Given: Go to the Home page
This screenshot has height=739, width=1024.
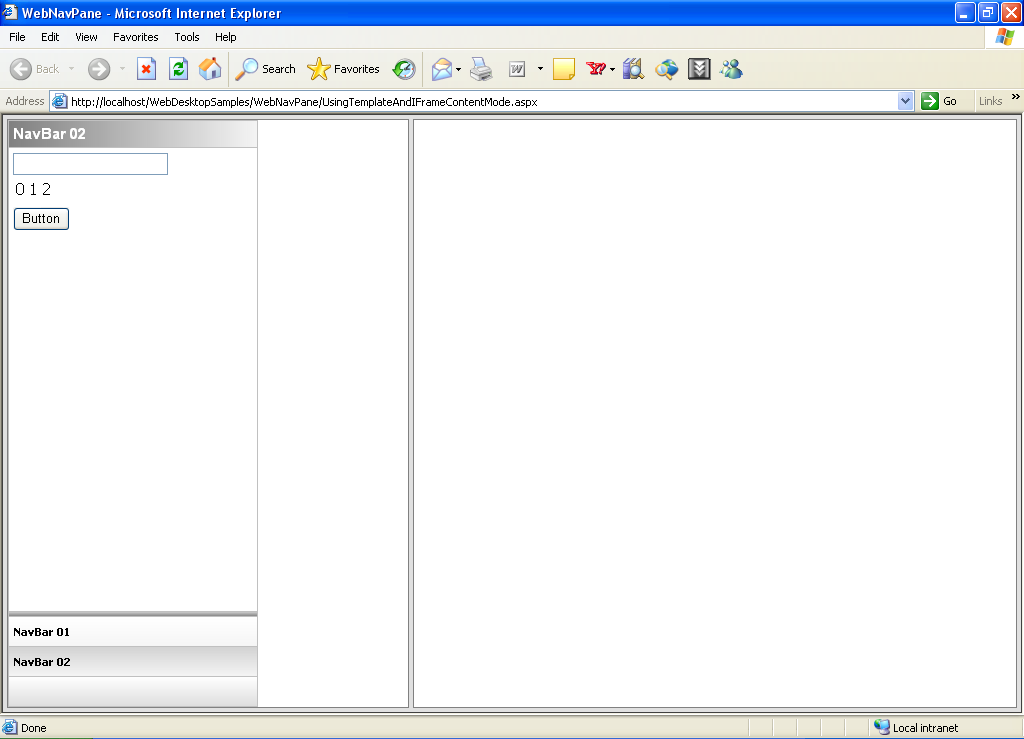Looking at the screenshot, I should tap(210, 69).
